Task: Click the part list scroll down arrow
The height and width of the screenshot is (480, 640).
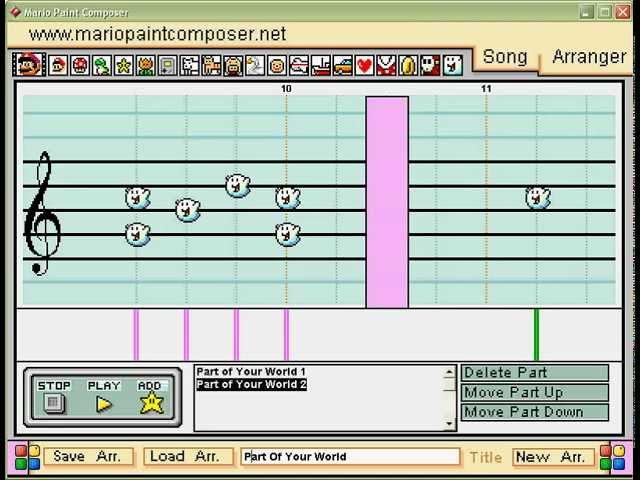Action: (449, 424)
